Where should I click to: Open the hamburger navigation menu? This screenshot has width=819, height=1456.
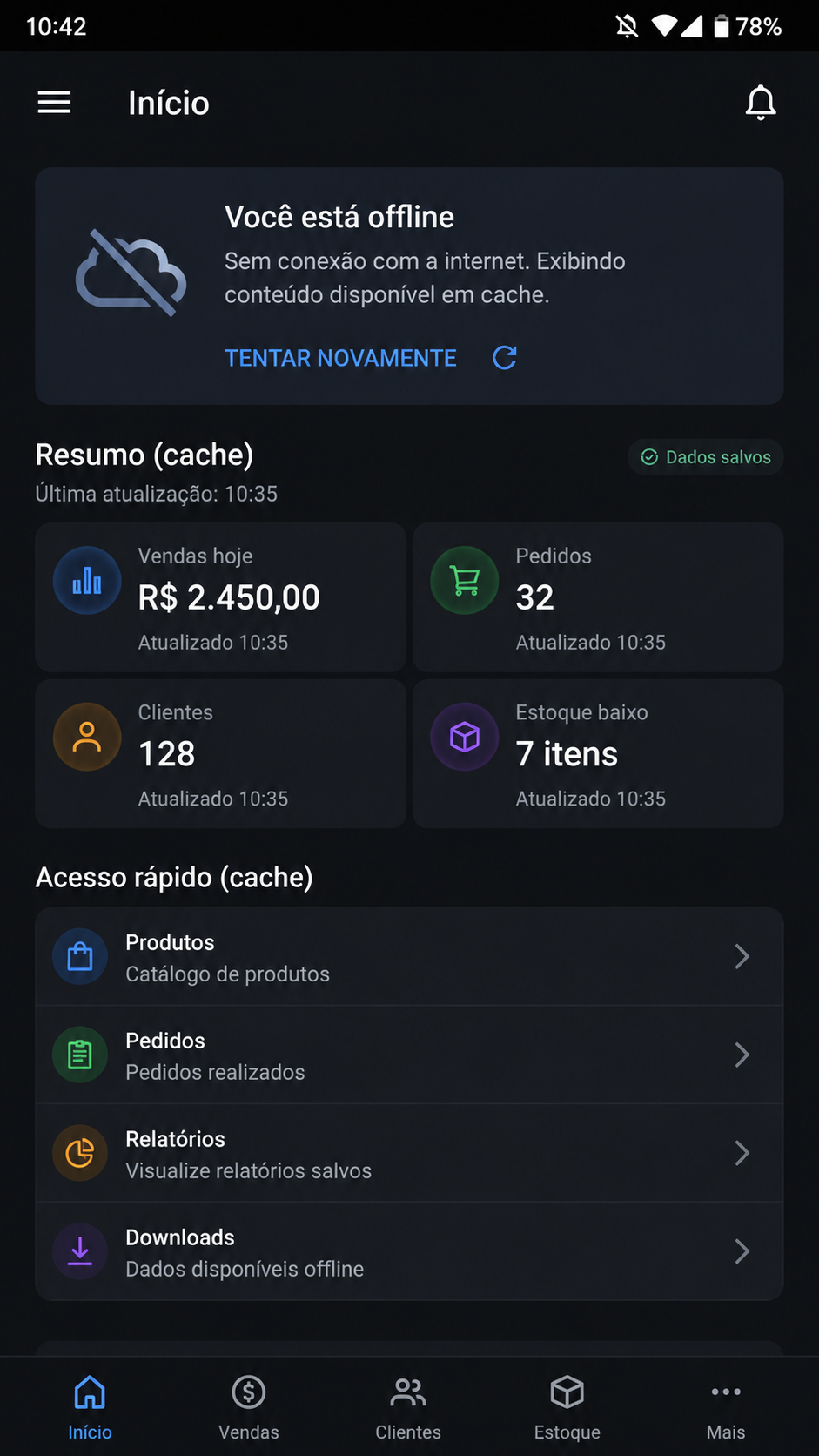54,103
